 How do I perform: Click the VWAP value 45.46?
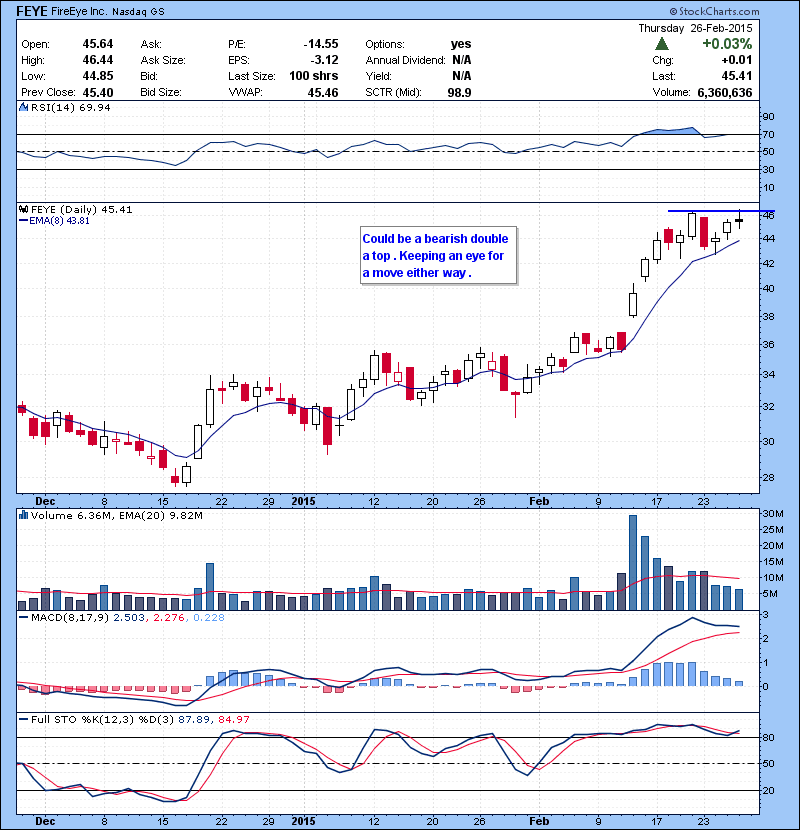[323, 93]
